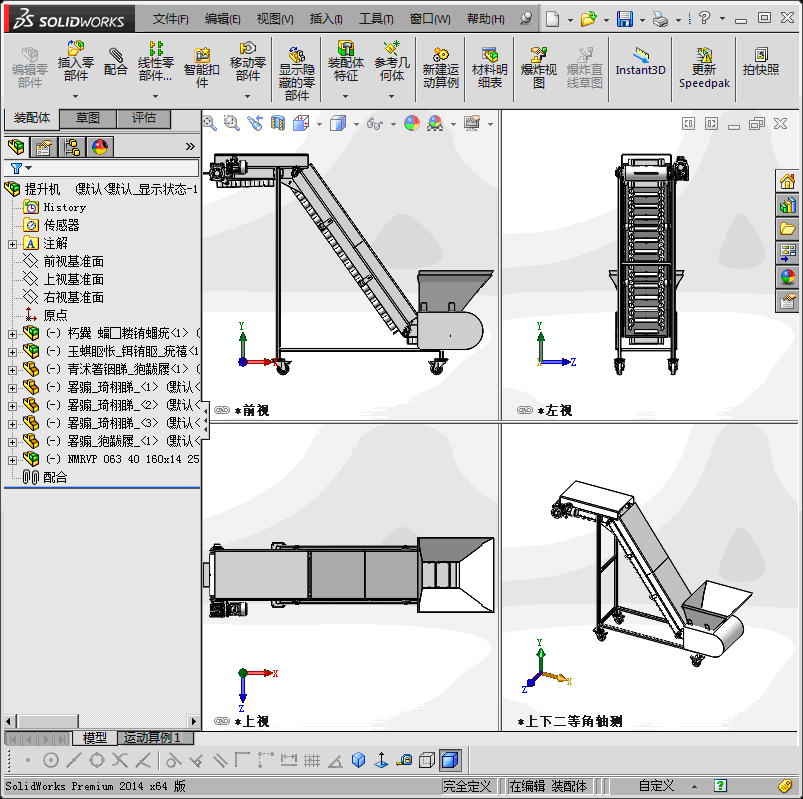Click Show Hidden Components (显示隐藏的零部件)
Screen dimensions: 803x799
pyautogui.click(x=297, y=74)
